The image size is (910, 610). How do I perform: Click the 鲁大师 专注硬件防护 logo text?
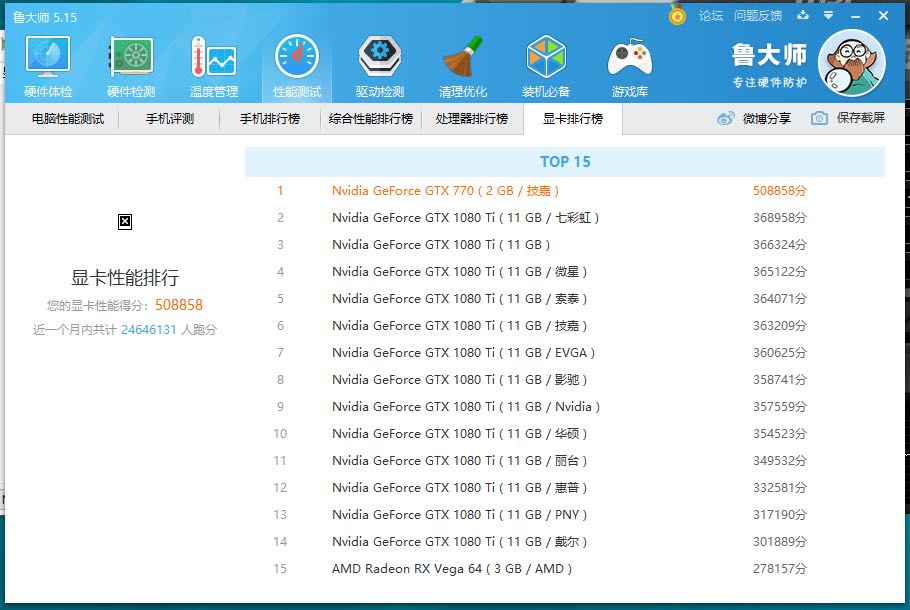click(769, 65)
